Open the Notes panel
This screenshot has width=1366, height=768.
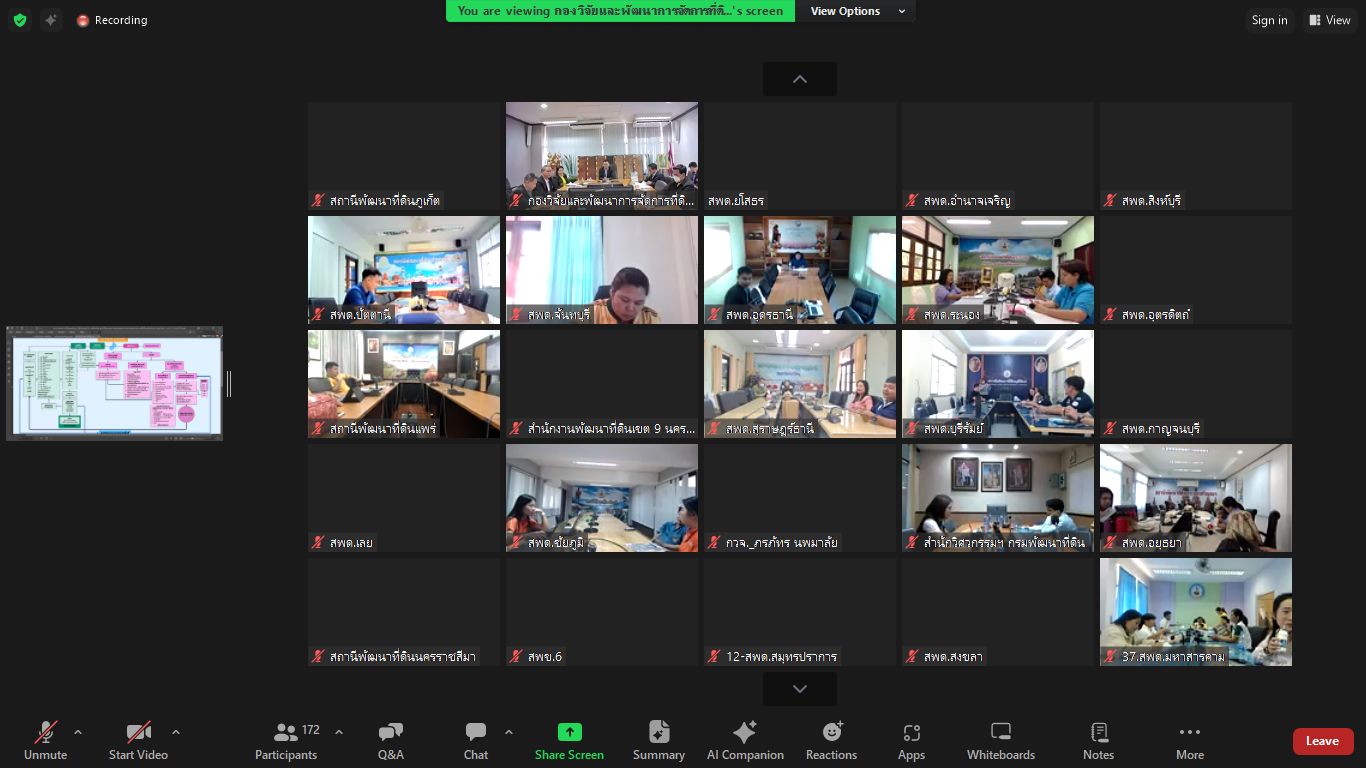point(1098,741)
